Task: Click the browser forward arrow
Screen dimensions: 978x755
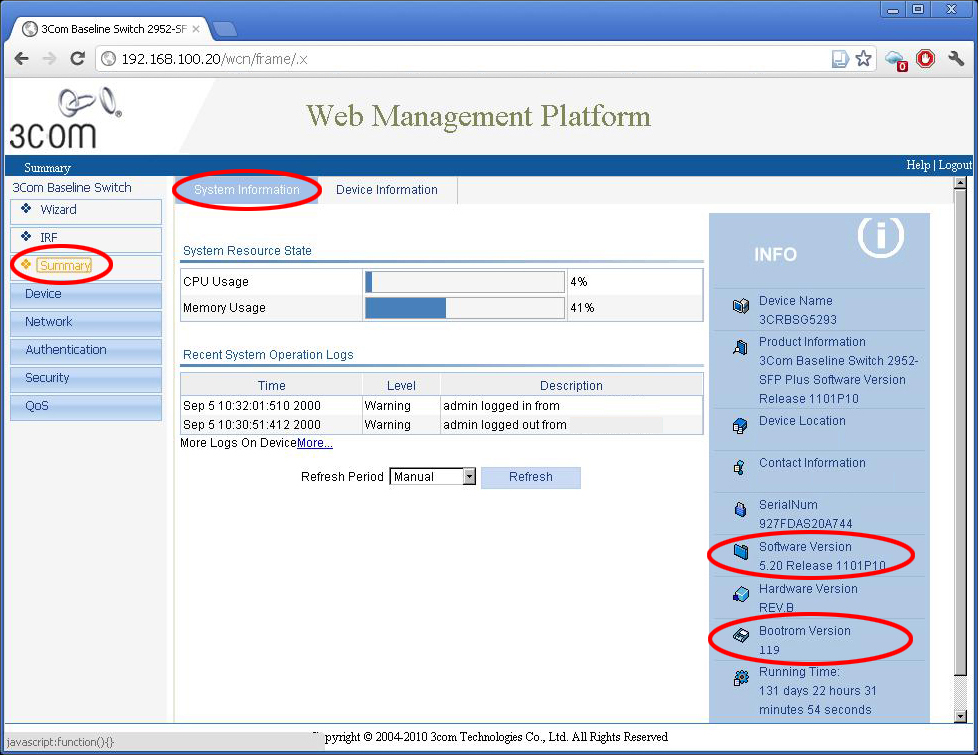Action: (x=49, y=59)
